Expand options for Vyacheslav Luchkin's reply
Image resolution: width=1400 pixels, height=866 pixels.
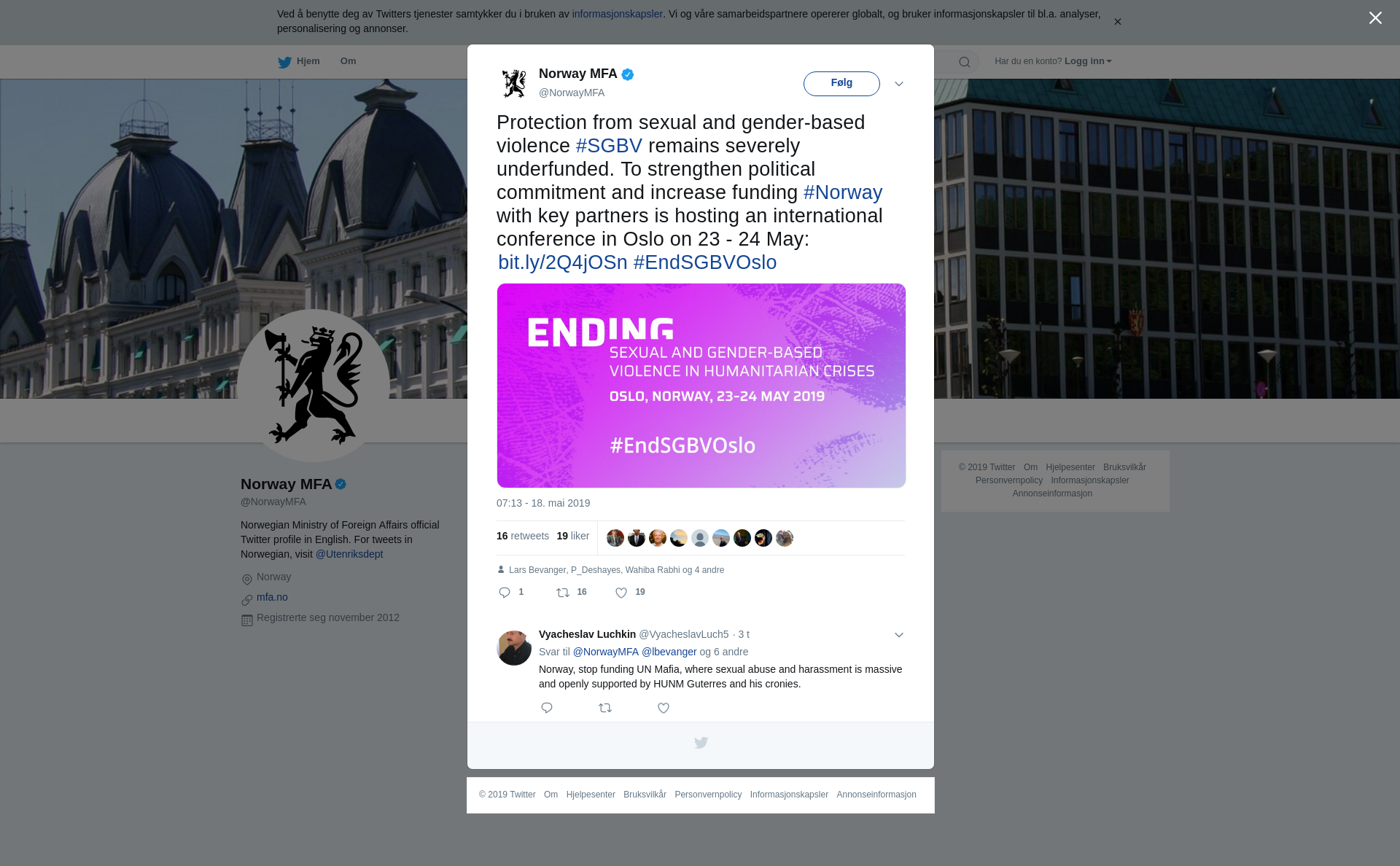click(899, 635)
